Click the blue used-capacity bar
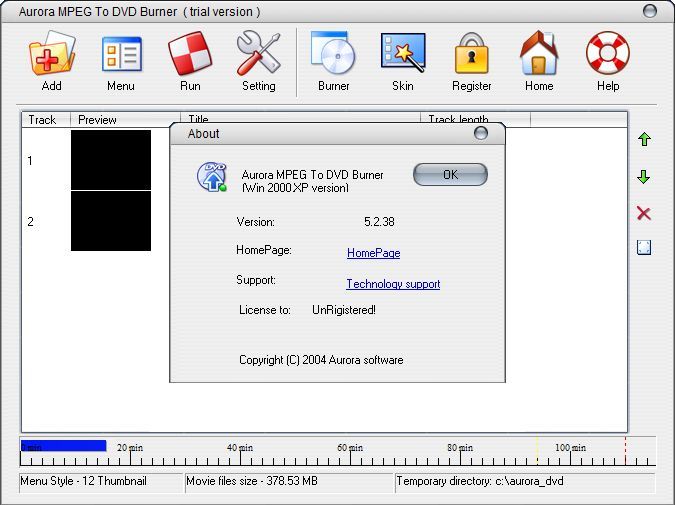 pos(63,446)
